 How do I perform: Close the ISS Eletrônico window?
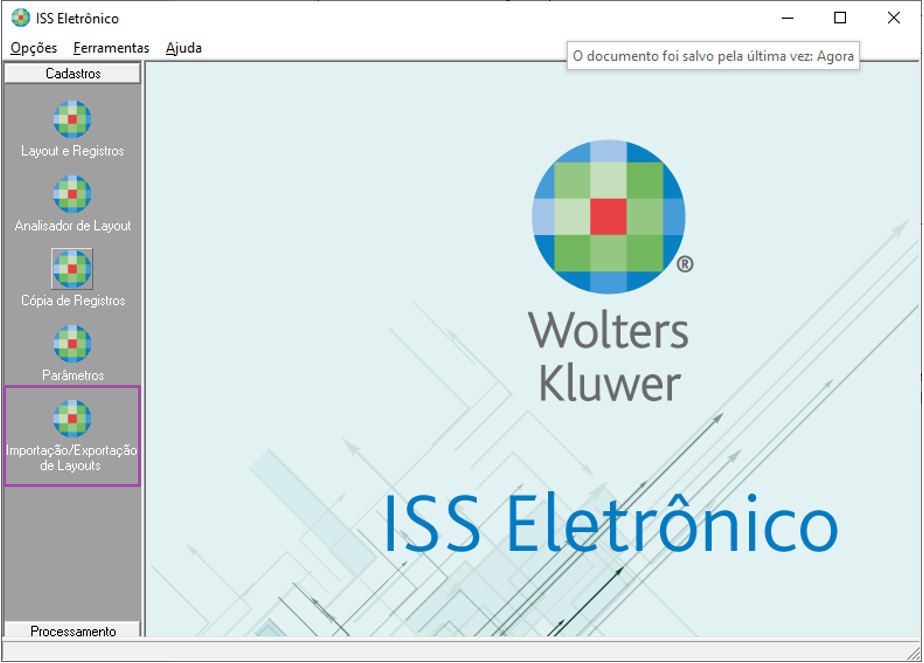(x=893, y=18)
